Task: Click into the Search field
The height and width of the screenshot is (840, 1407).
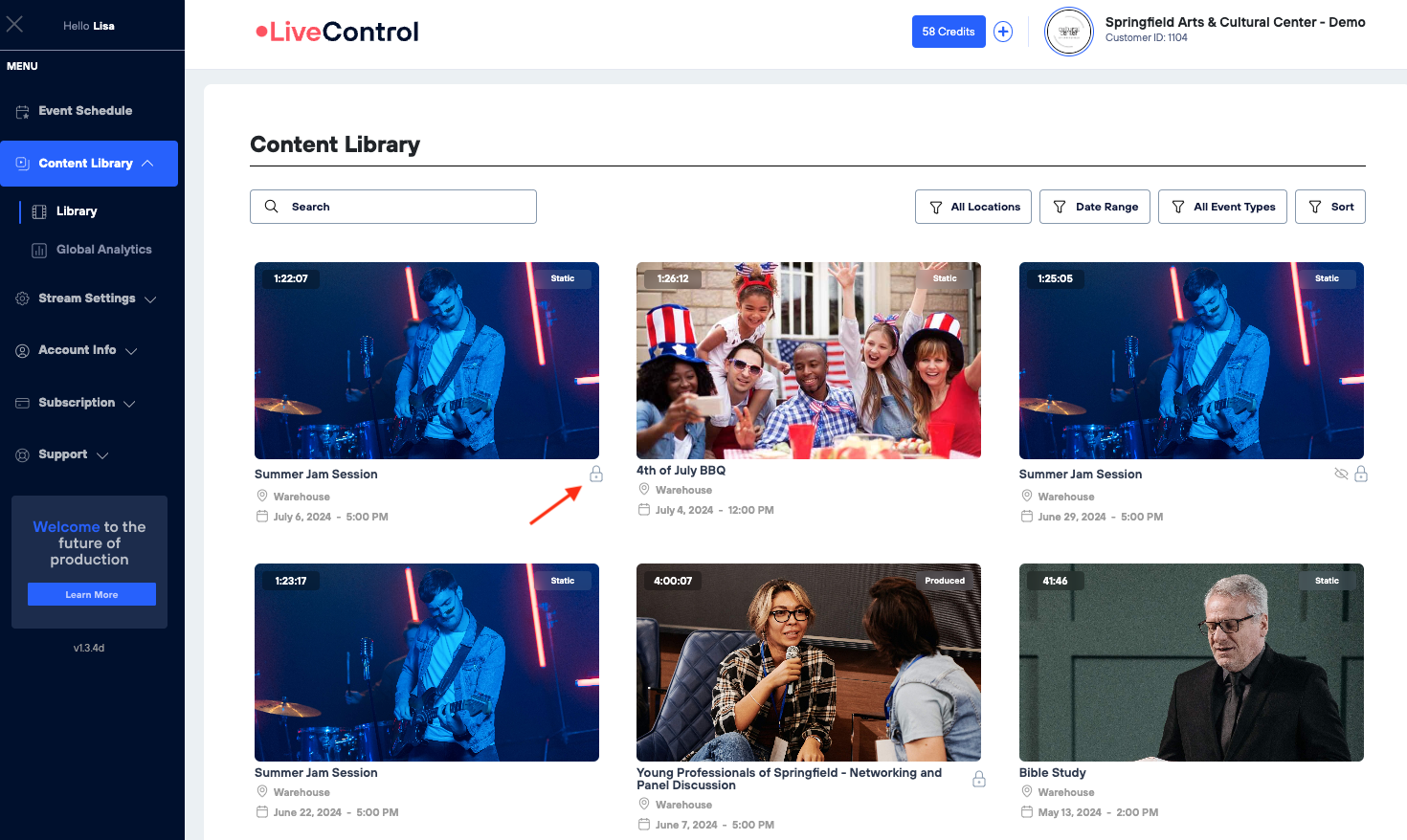Action: coord(393,207)
